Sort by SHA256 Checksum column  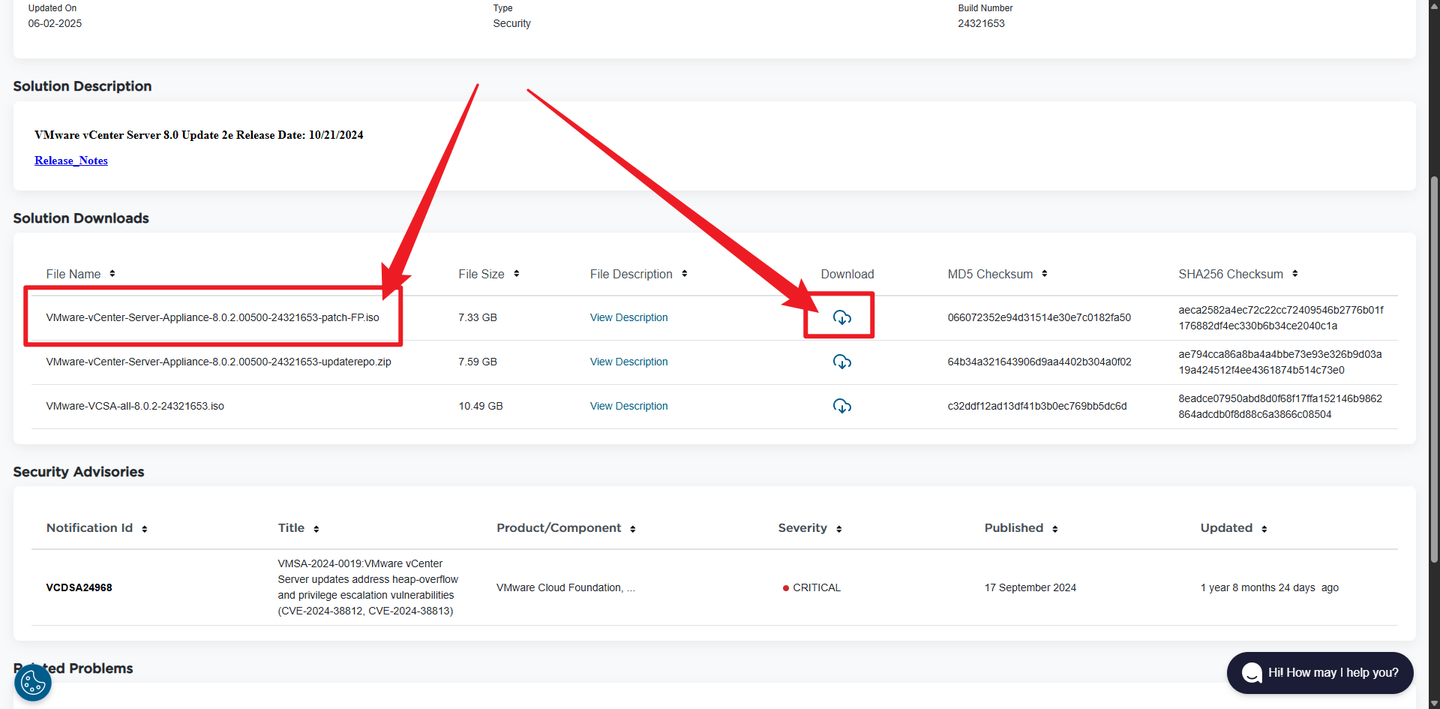tap(1295, 274)
